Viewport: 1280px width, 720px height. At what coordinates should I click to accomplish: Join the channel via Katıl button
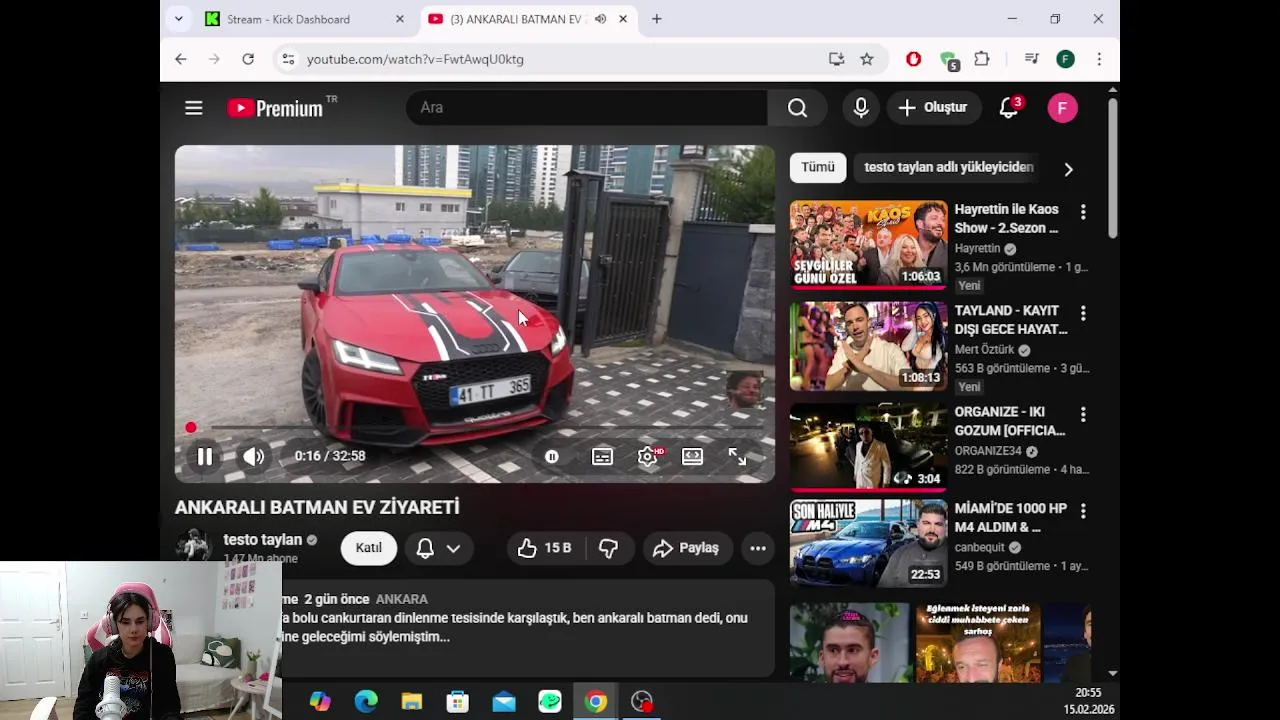click(x=369, y=548)
